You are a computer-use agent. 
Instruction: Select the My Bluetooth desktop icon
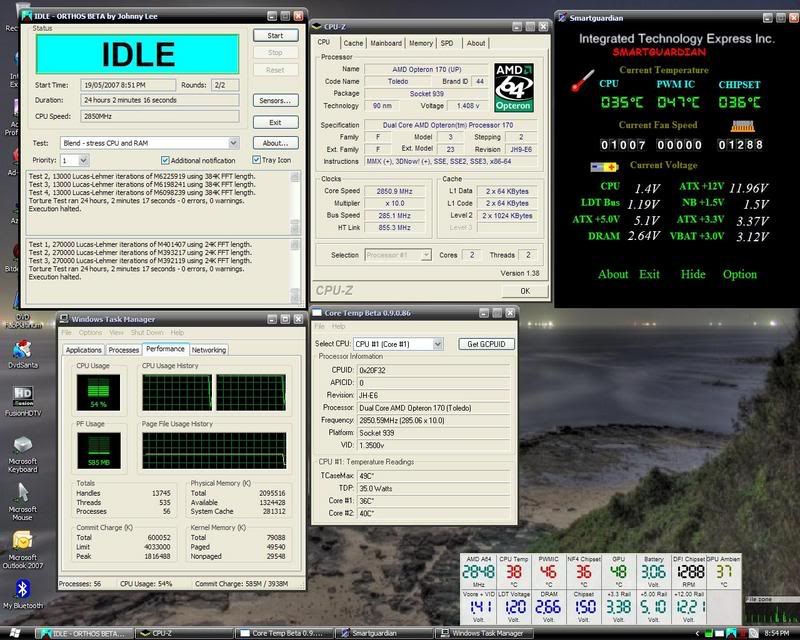click(x=22, y=594)
